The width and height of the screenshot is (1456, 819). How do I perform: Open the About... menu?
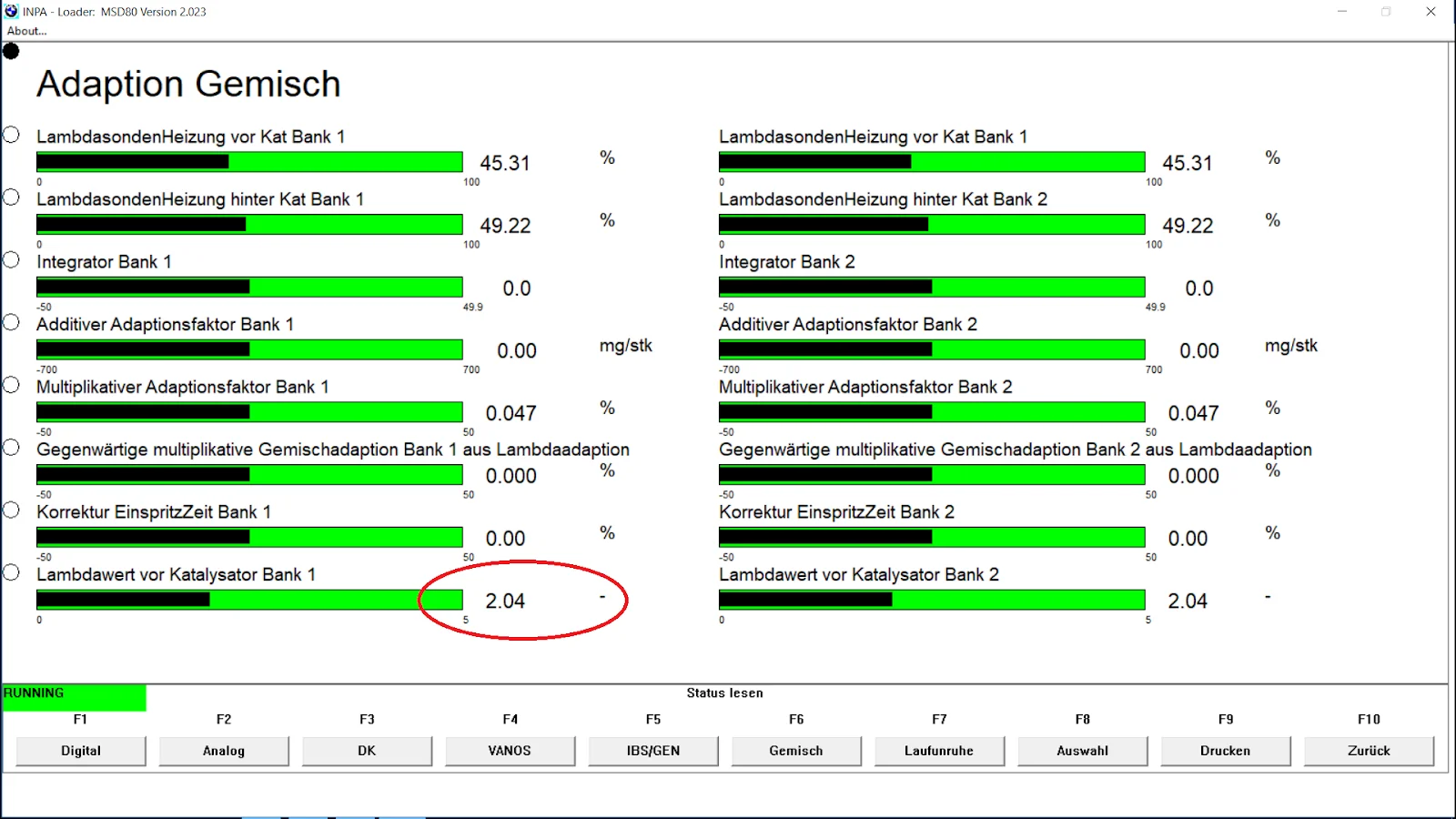click(x=26, y=31)
